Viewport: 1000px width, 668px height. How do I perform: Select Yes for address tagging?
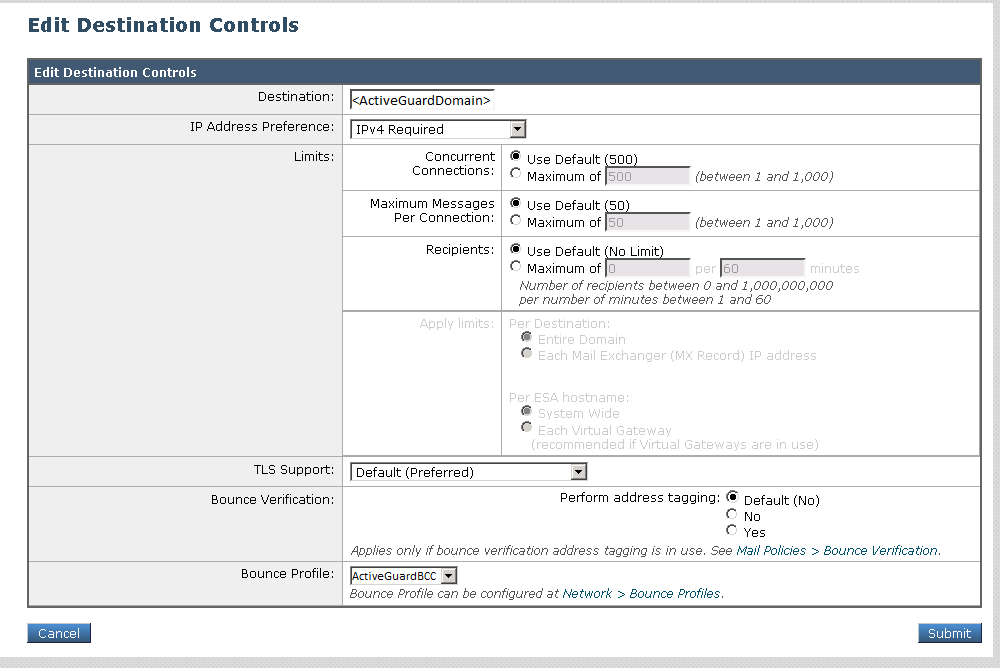(732, 530)
